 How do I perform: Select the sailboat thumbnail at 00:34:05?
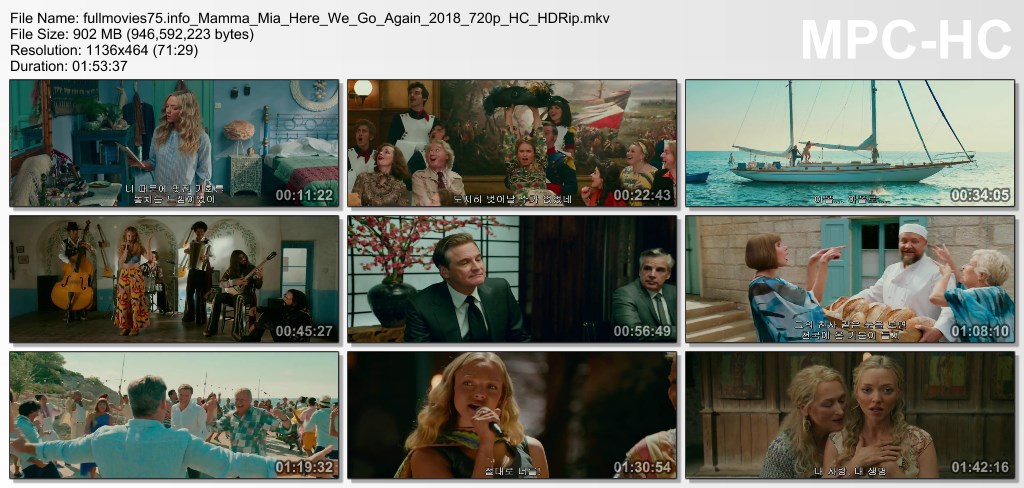(x=850, y=143)
